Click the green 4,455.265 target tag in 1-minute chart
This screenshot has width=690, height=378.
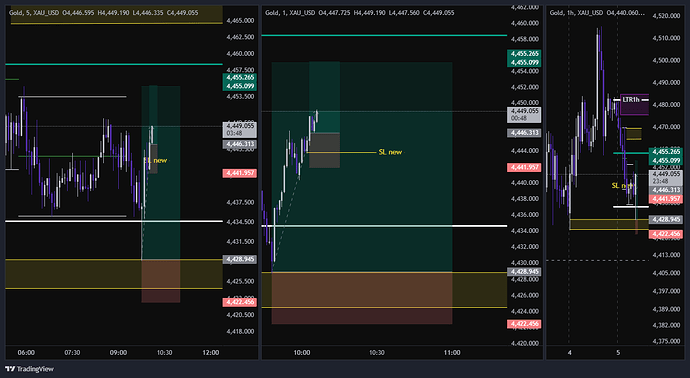[x=524, y=54]
